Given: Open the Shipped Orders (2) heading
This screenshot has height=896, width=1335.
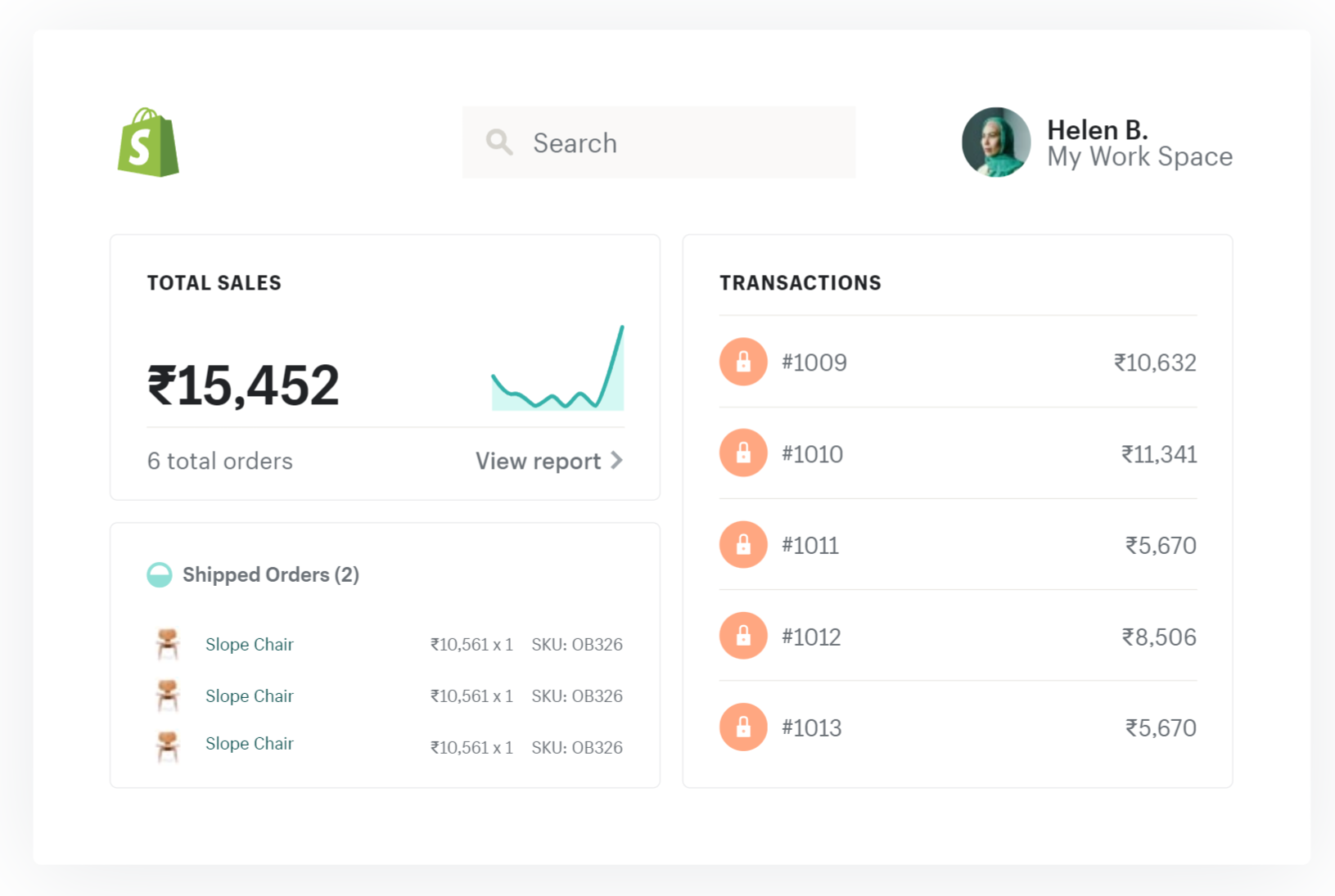Looking at the screenshot, I should (x=270, y=574).
